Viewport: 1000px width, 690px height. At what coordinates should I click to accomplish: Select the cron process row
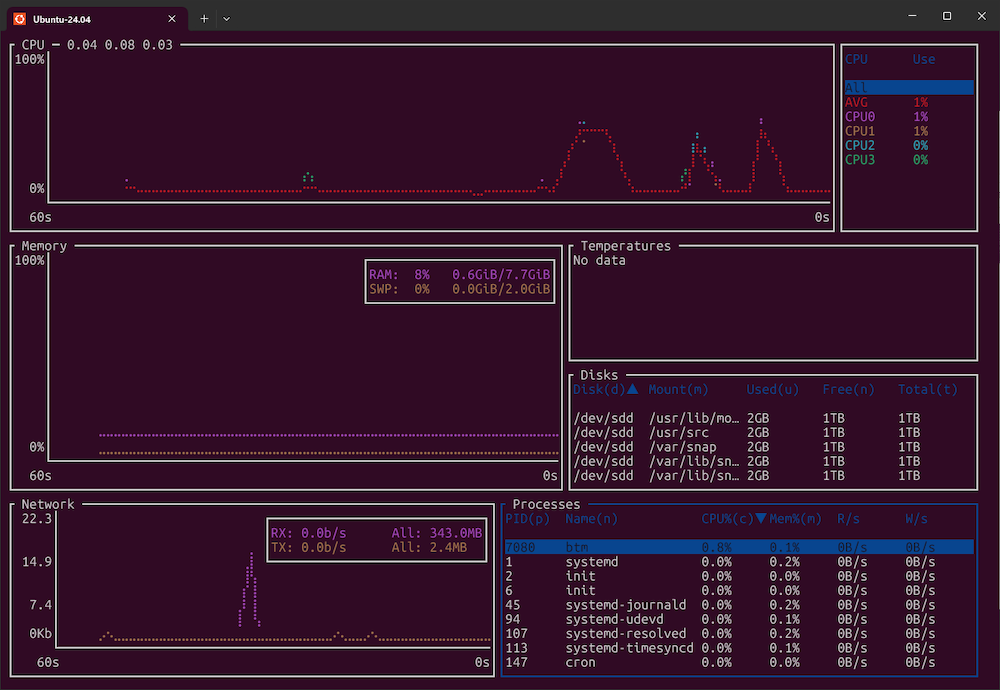pos(580,662)
